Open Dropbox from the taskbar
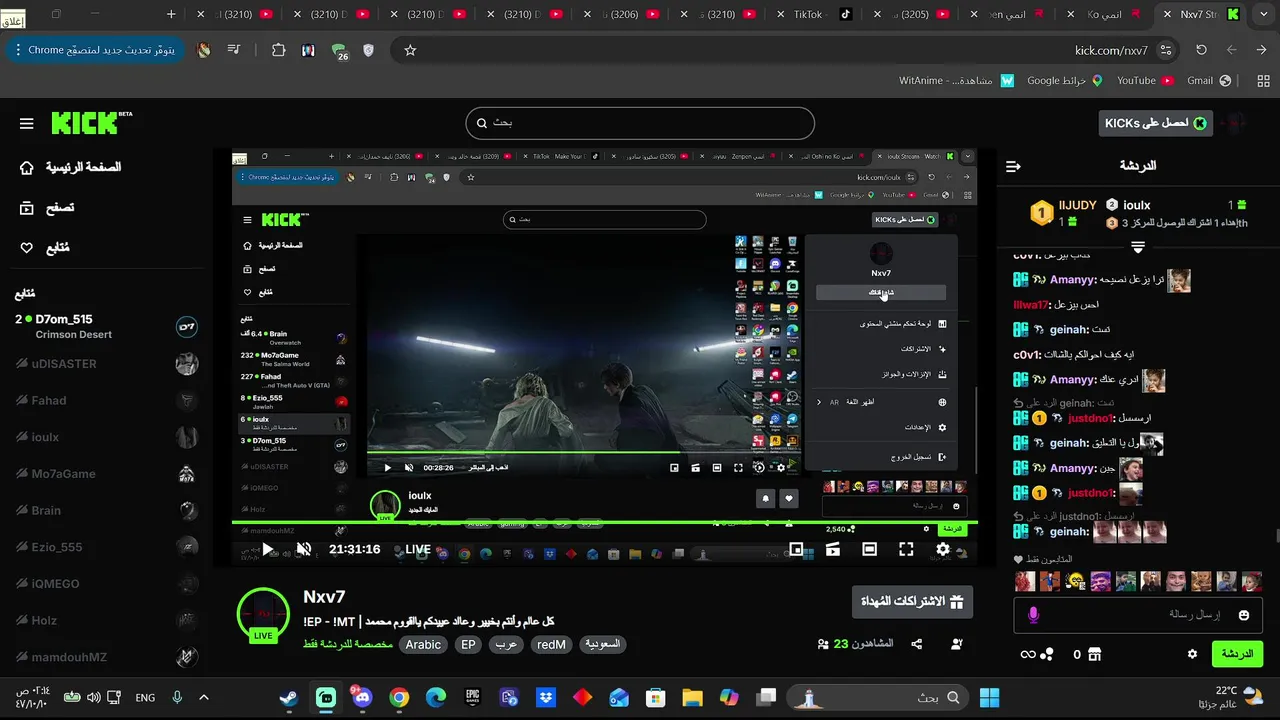 546,698
